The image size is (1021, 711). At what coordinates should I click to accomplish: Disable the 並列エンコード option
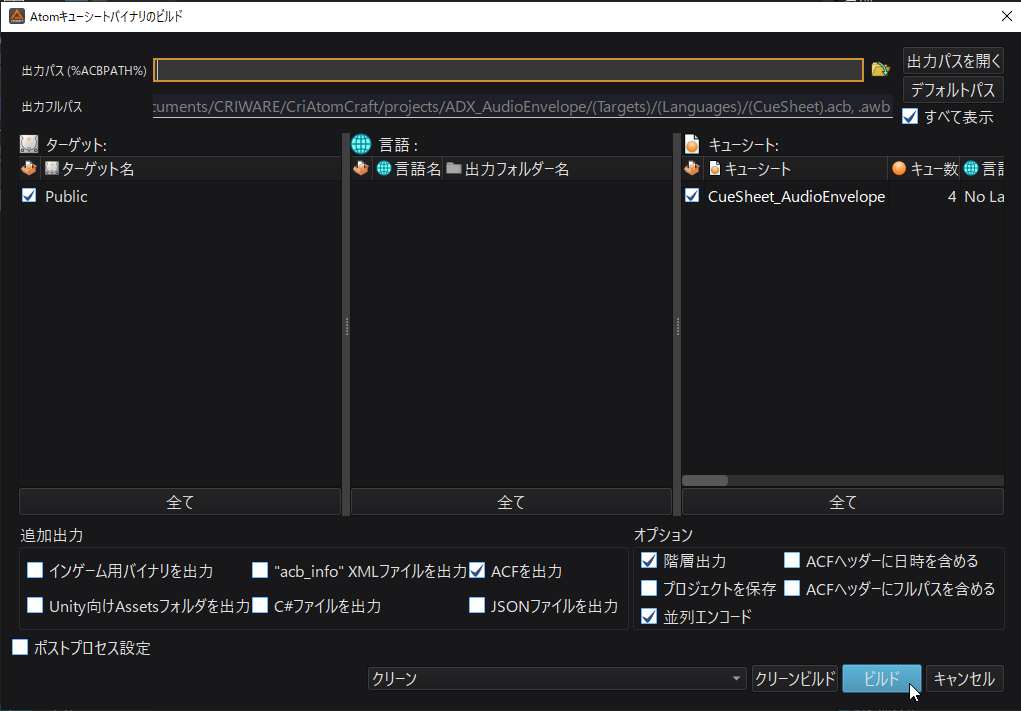coord(649,615)
